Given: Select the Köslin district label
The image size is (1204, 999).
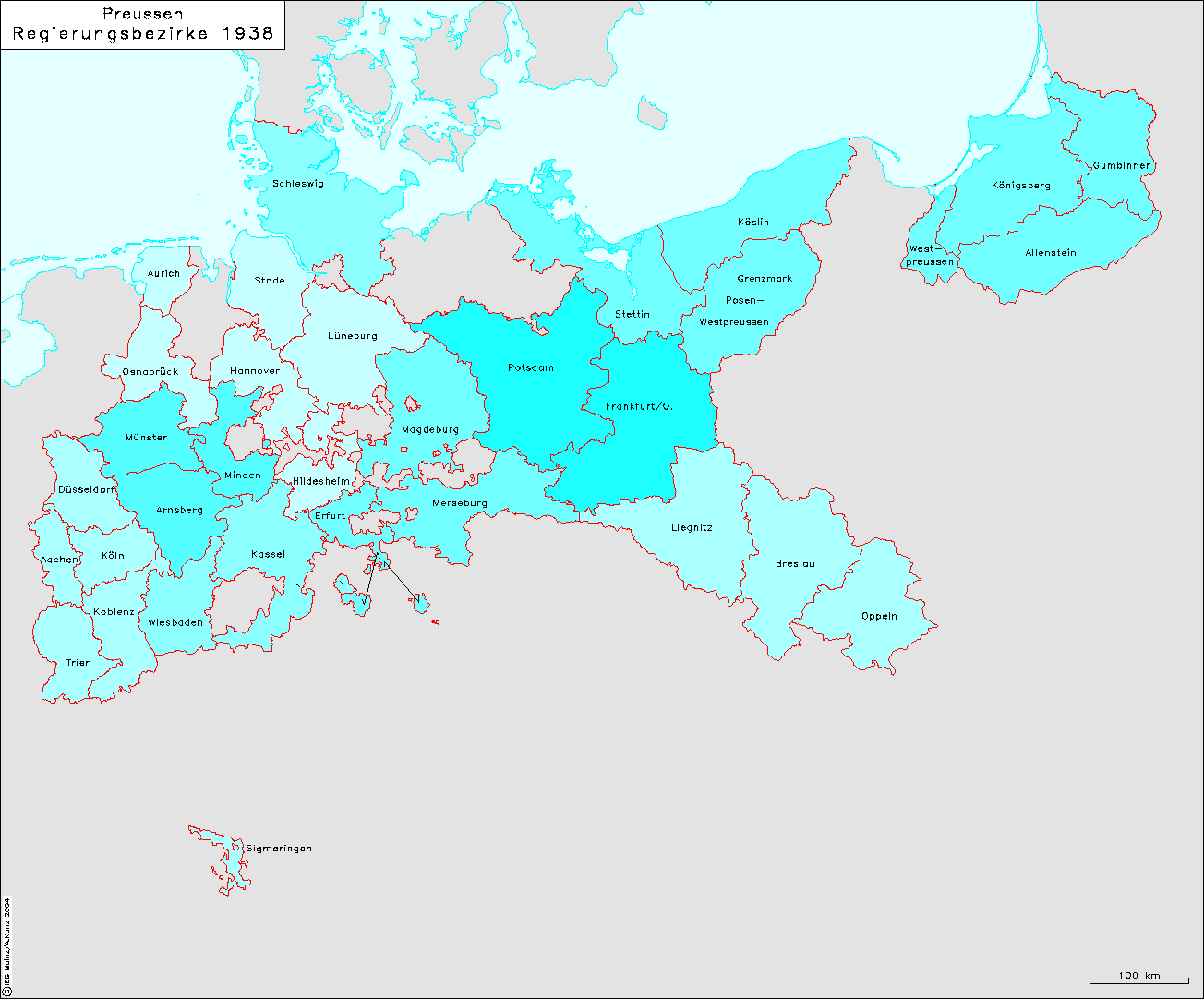Looking at the screenshot, I should click(752, 223).
